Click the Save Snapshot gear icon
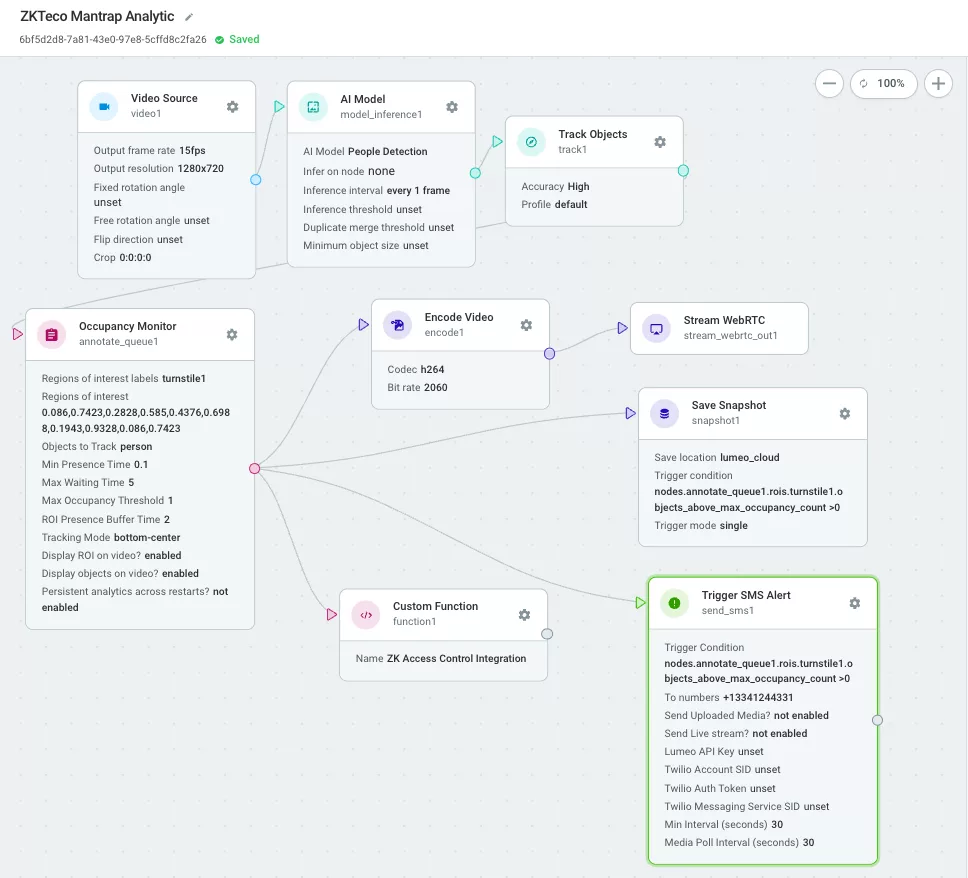The width and height of the screenshot is (968, 878). tap(845, 414)
